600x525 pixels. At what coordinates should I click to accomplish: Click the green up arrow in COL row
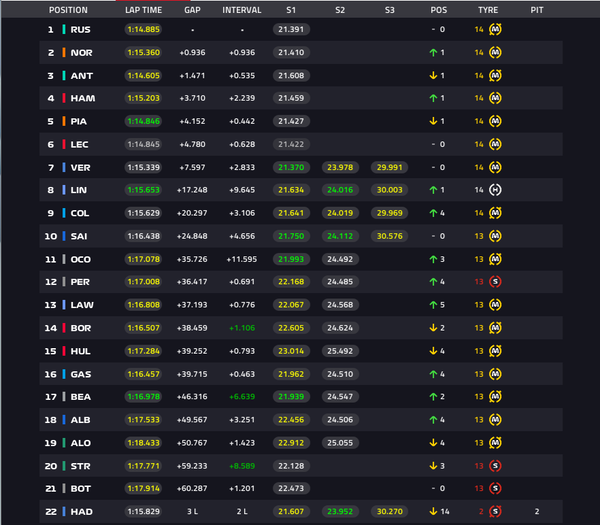click(433, 213)
